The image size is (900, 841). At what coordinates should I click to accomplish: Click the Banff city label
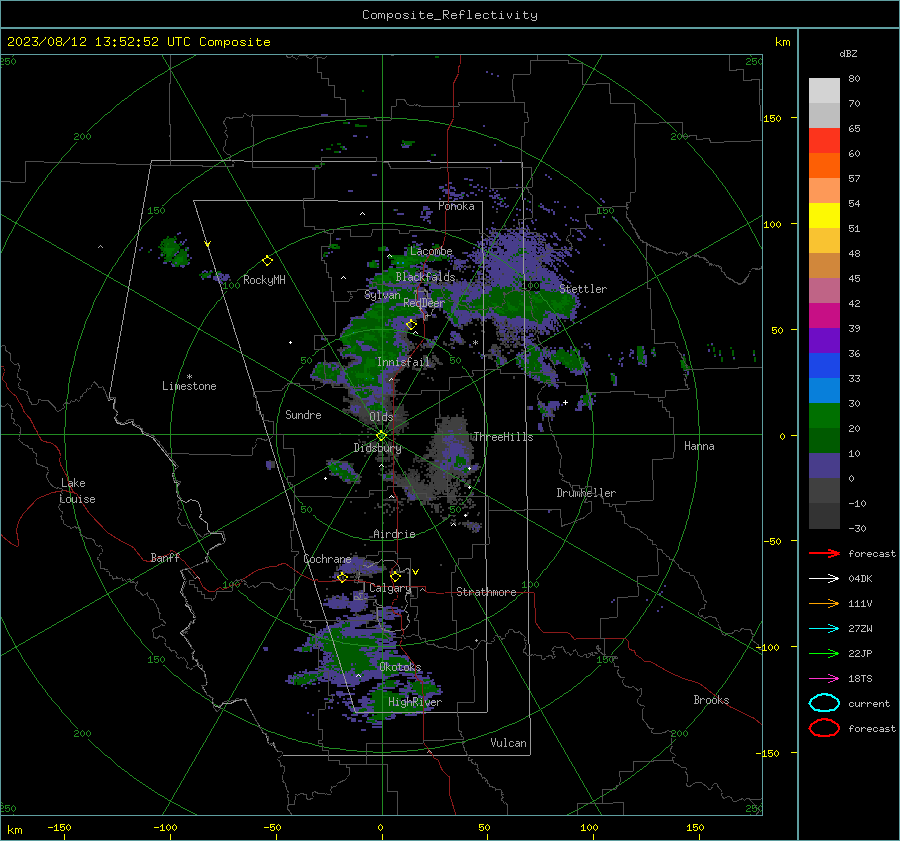(165, 557)
